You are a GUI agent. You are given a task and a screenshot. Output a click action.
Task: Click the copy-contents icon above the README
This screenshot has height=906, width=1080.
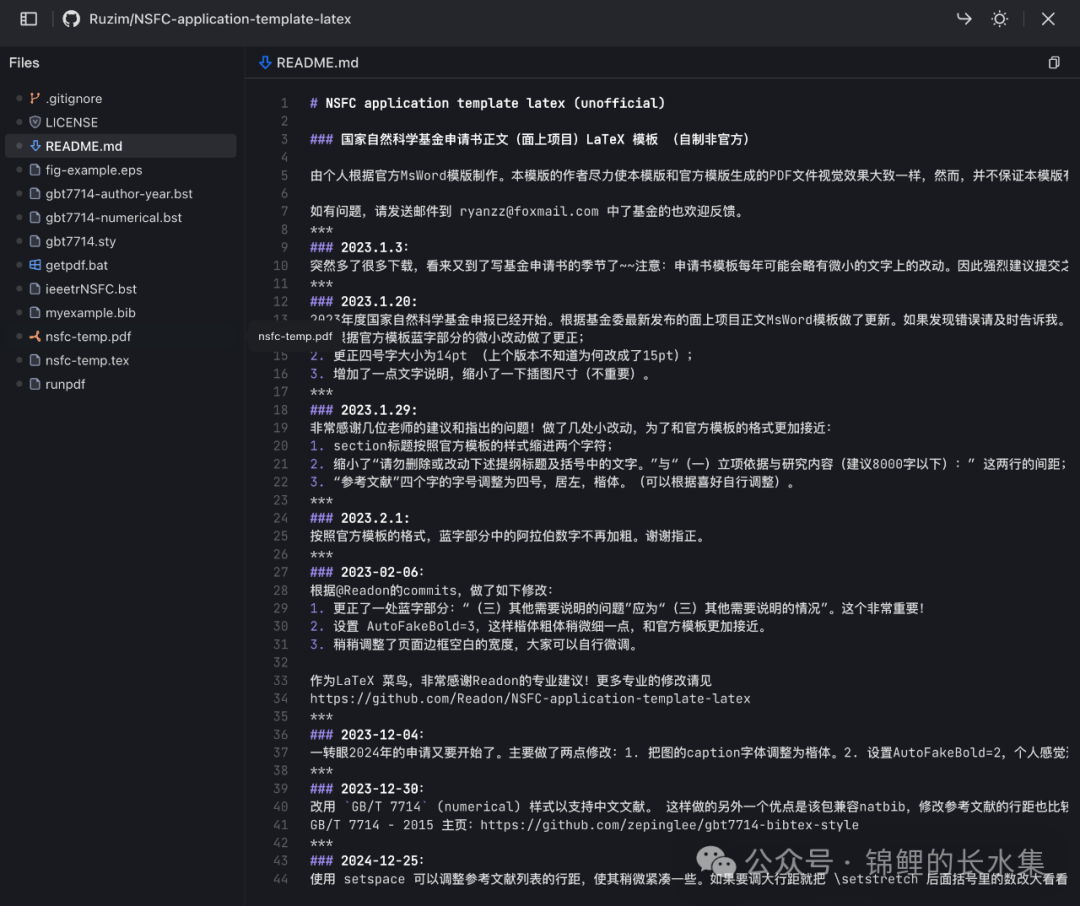click(1053, 62)
